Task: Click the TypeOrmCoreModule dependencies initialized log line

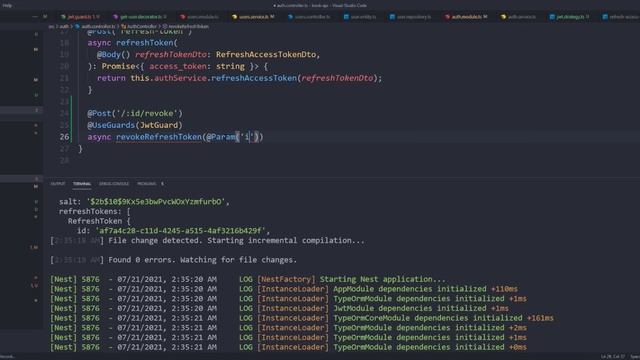Action: click(444, 318)
